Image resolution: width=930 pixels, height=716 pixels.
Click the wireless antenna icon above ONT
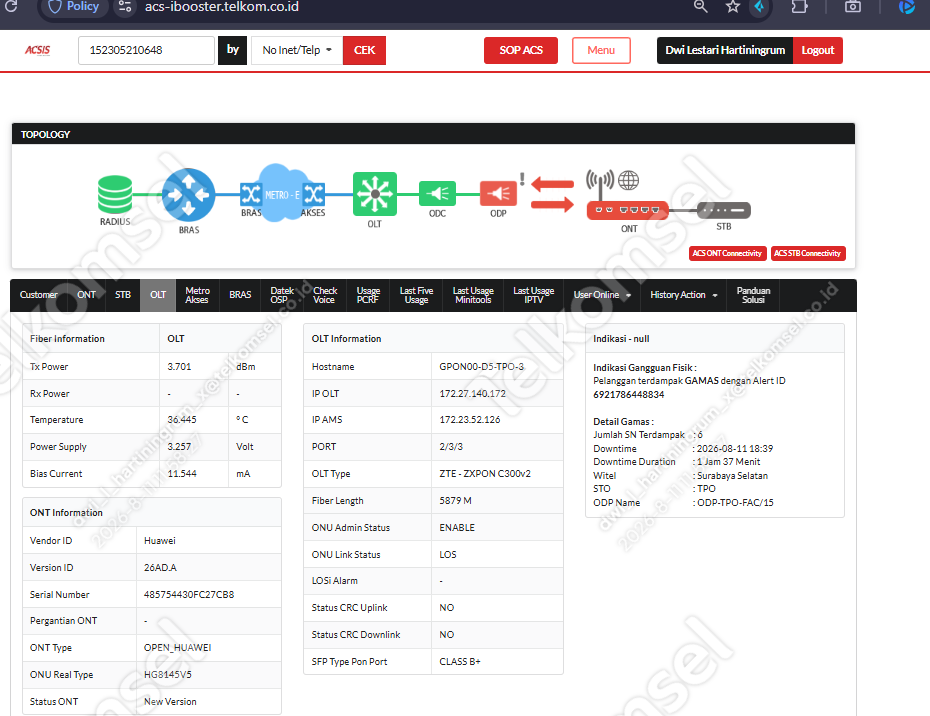click(600, 185)
